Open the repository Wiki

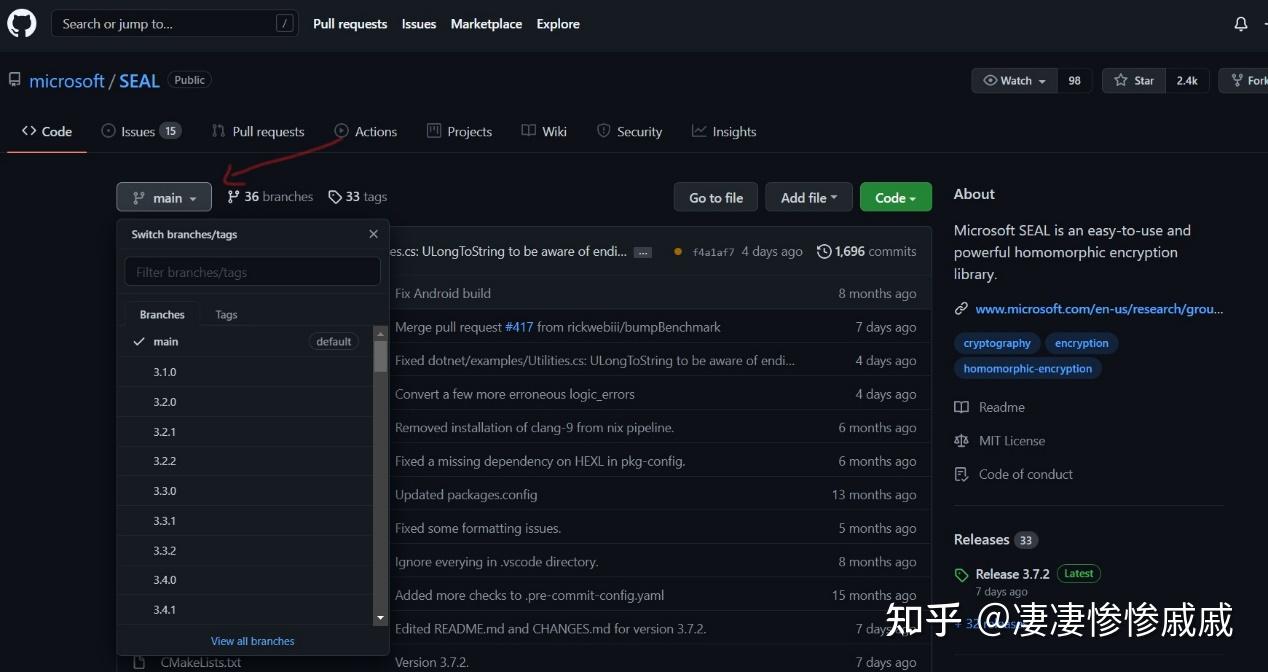[543, 131]
